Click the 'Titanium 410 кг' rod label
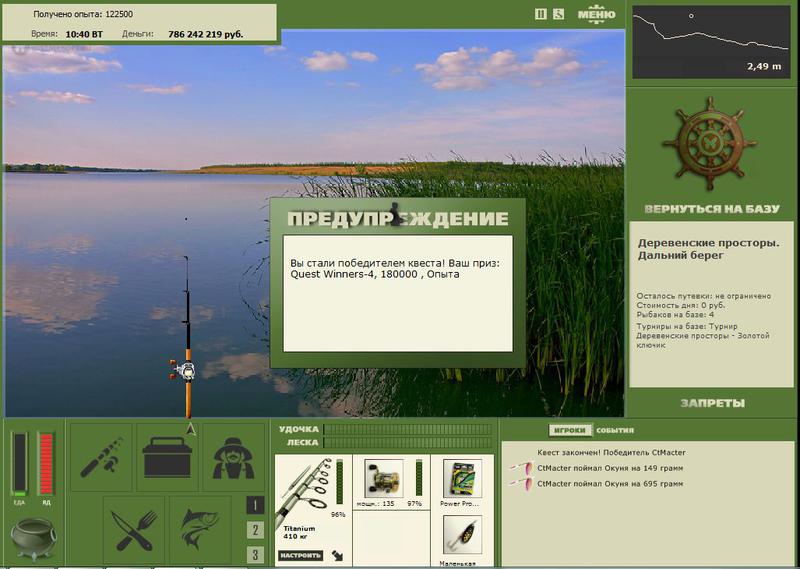The width and height of the screenshot is (800, 569). point(299,532)
